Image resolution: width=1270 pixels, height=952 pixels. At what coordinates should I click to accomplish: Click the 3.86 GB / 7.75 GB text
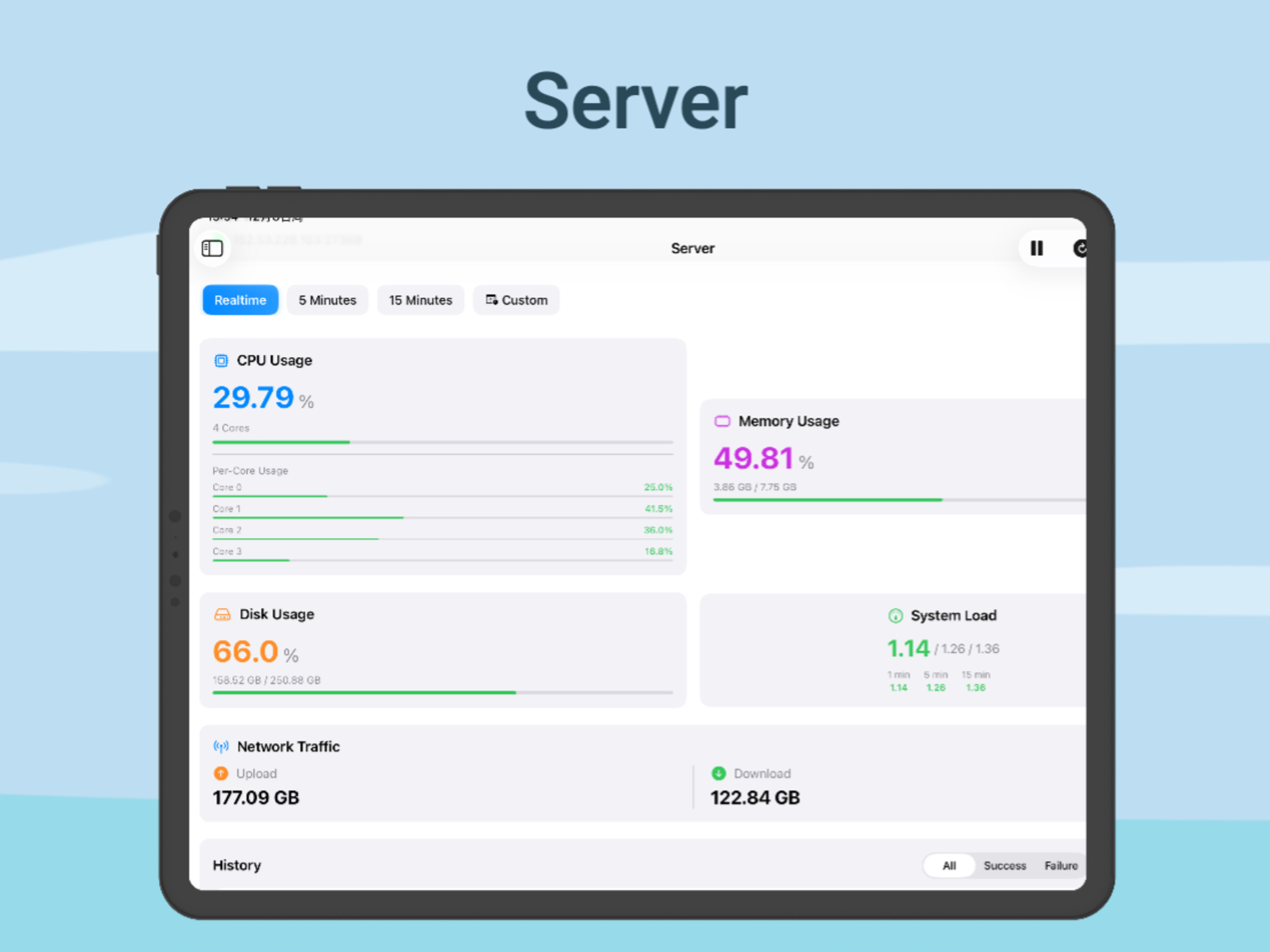[754, 487]
